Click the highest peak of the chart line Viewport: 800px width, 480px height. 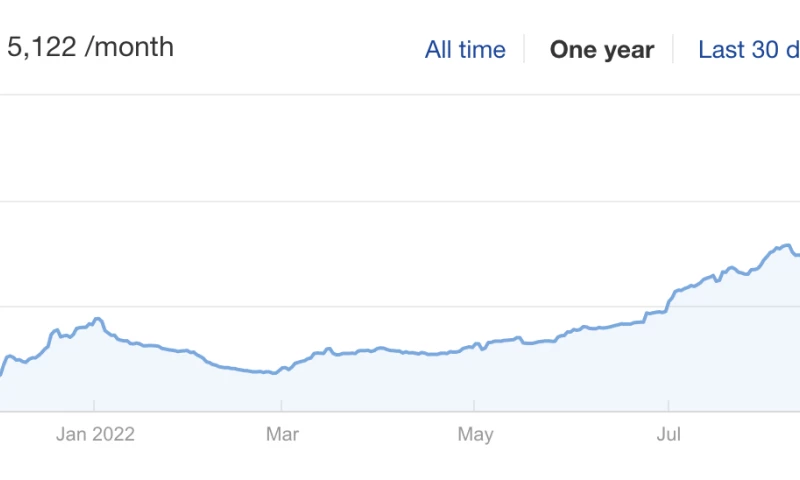tap(786, 245)
